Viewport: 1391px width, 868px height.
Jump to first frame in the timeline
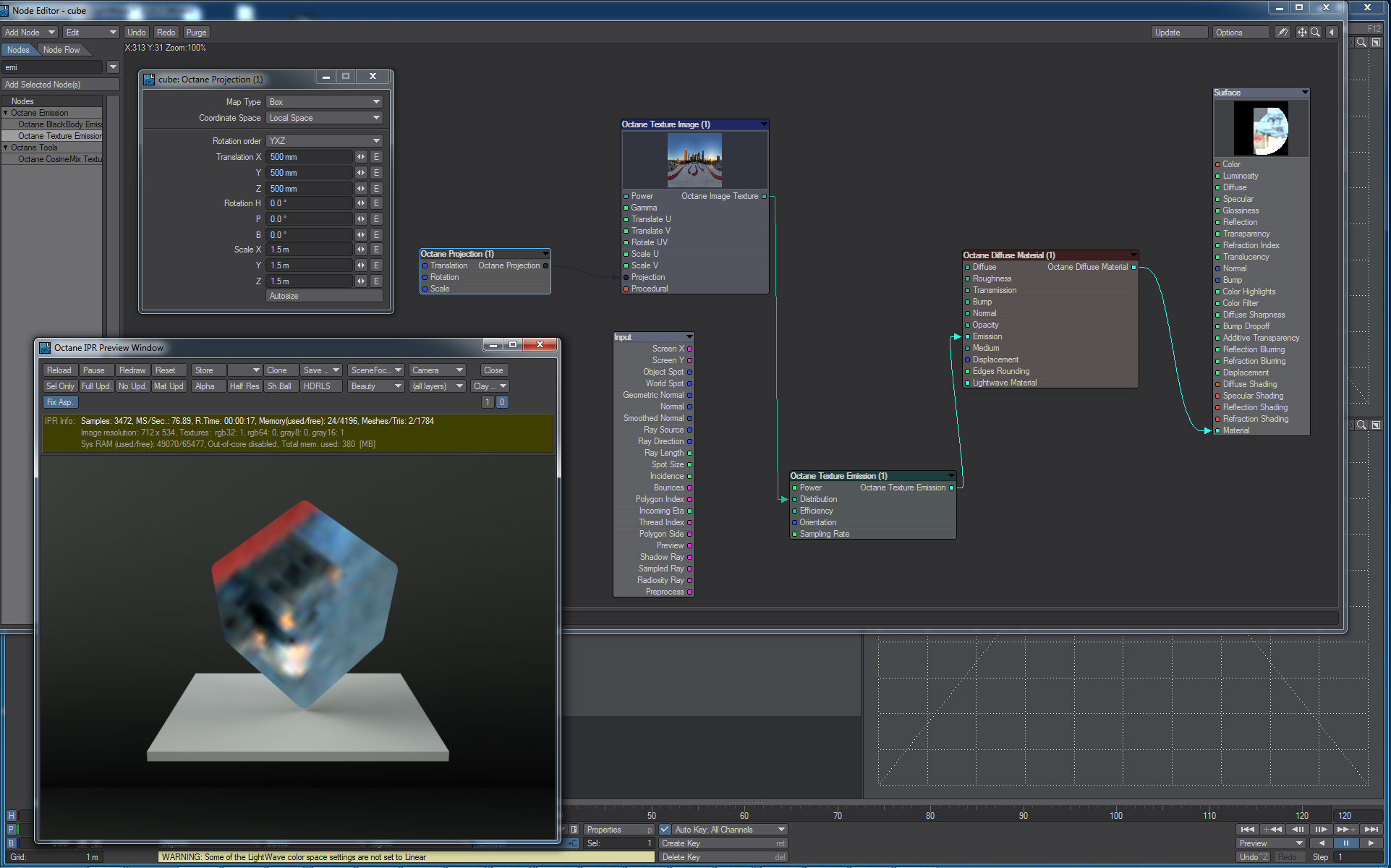pos(1247,830)
